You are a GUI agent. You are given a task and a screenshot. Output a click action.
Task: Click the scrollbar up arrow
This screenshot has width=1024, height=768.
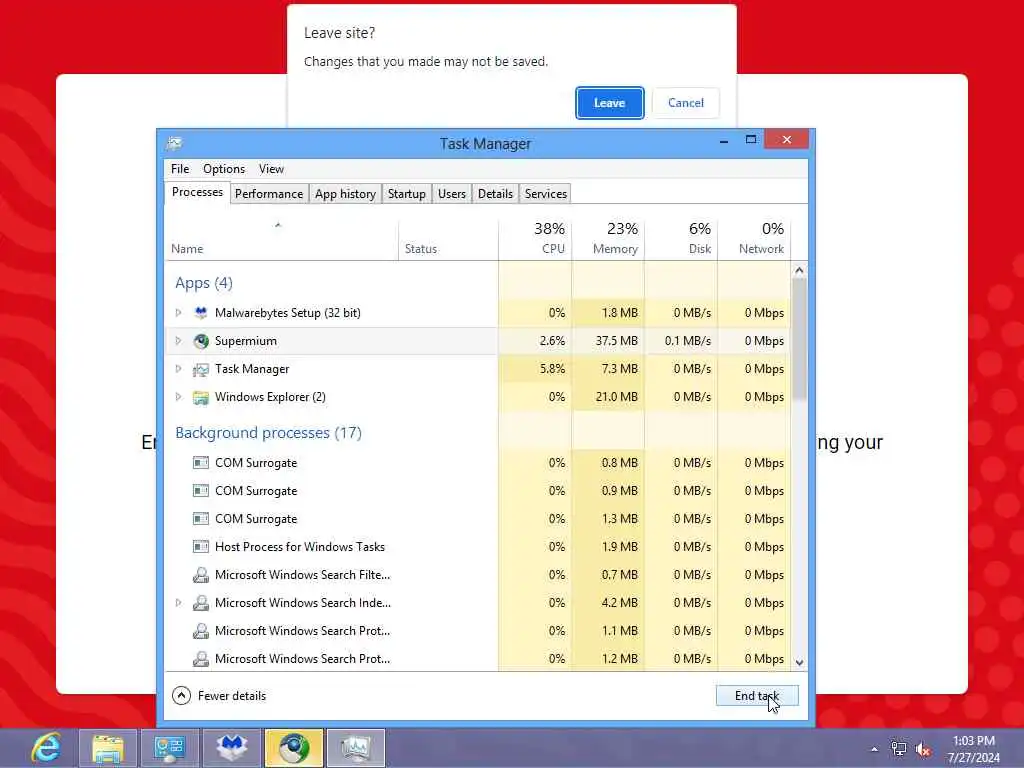799,270
